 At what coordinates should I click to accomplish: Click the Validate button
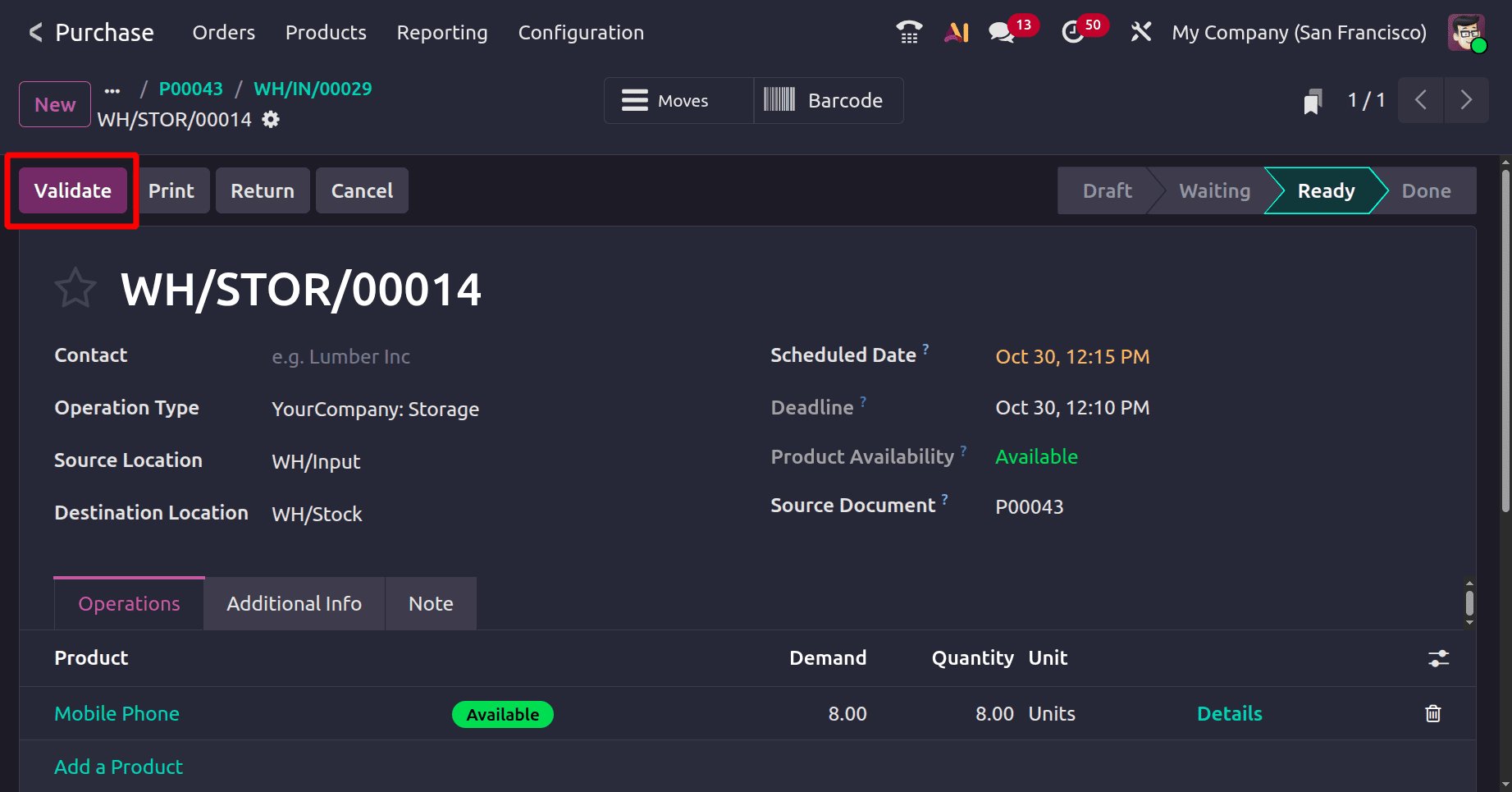pos(72,190)
